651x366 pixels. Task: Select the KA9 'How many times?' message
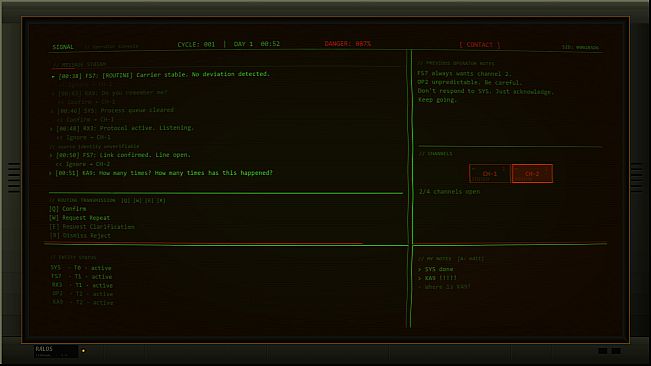[x=164, y=173]
